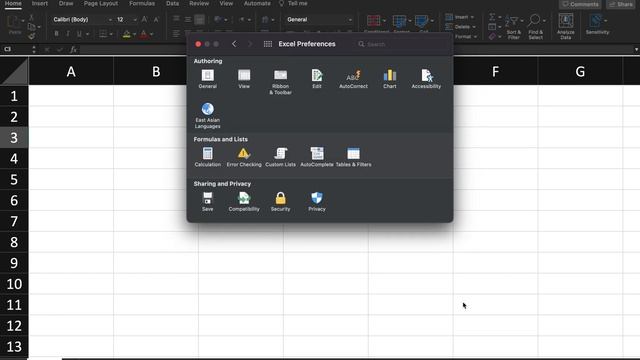Image resolution: width=640 pixels, height=360 pixels.
Task: Click Increase Font Size icon
Action: point(144,19)
